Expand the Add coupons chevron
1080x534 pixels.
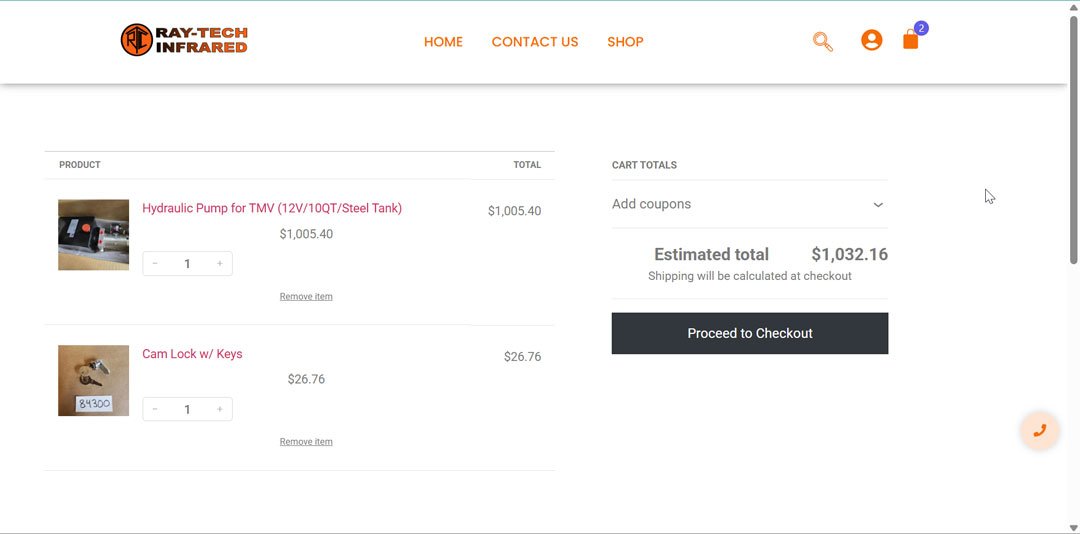point(878,204)
